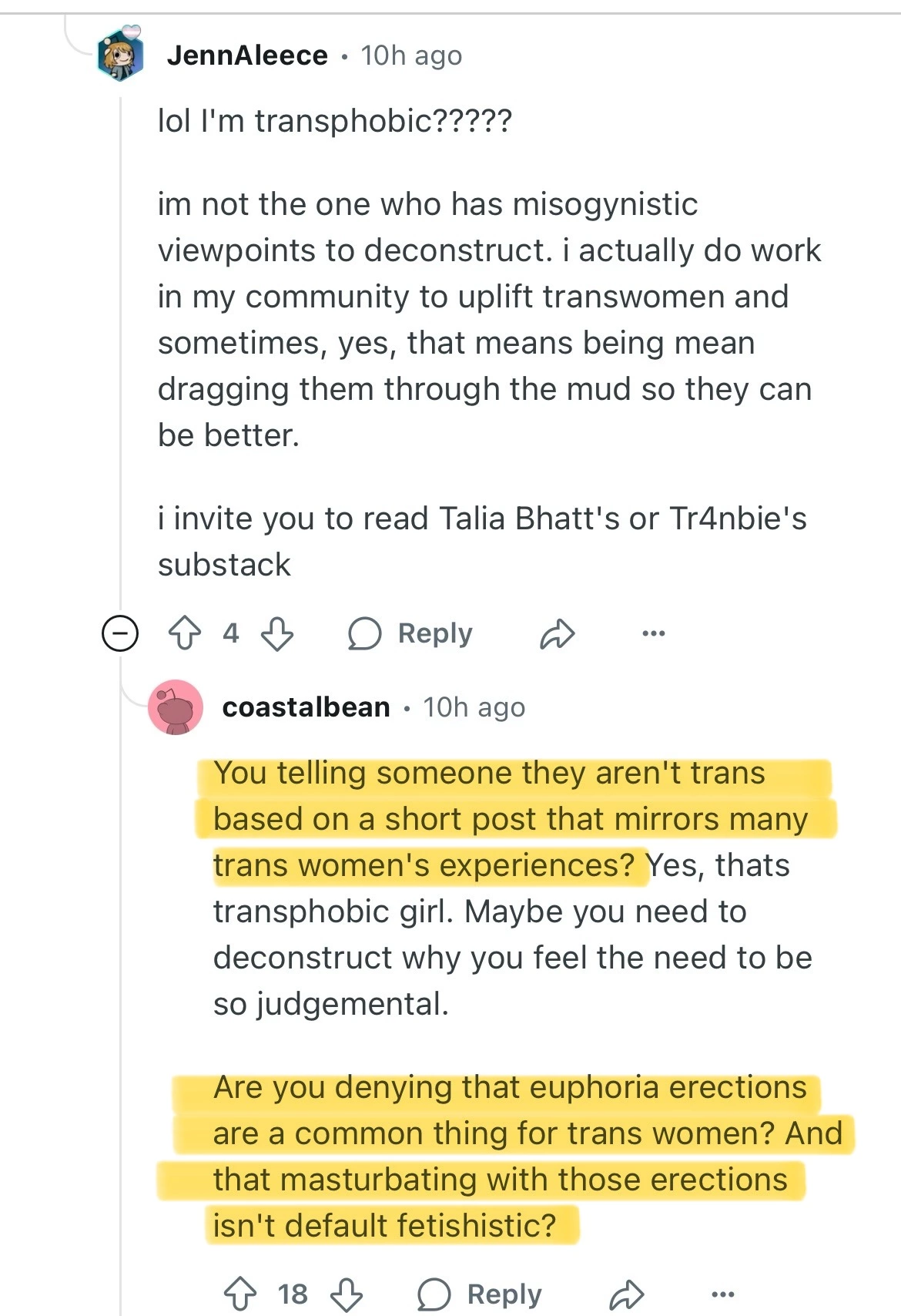Downvote JennAleece's comment
This screenshot has width=901, height=1316.
(277, 634)
